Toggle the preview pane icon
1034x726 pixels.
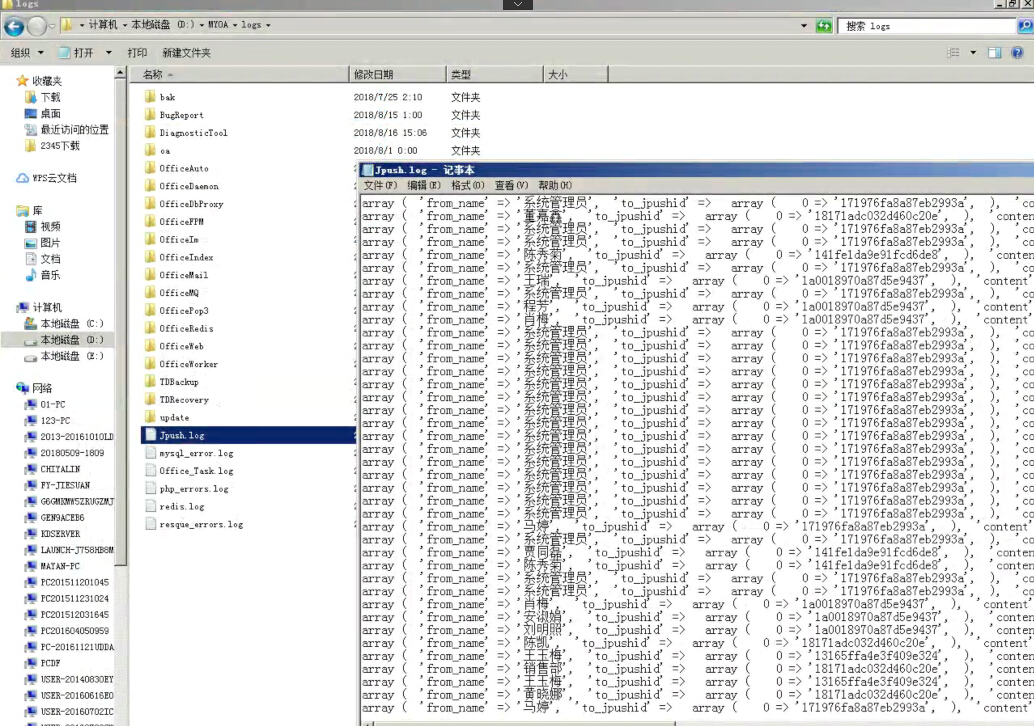(x=994, y=52)
